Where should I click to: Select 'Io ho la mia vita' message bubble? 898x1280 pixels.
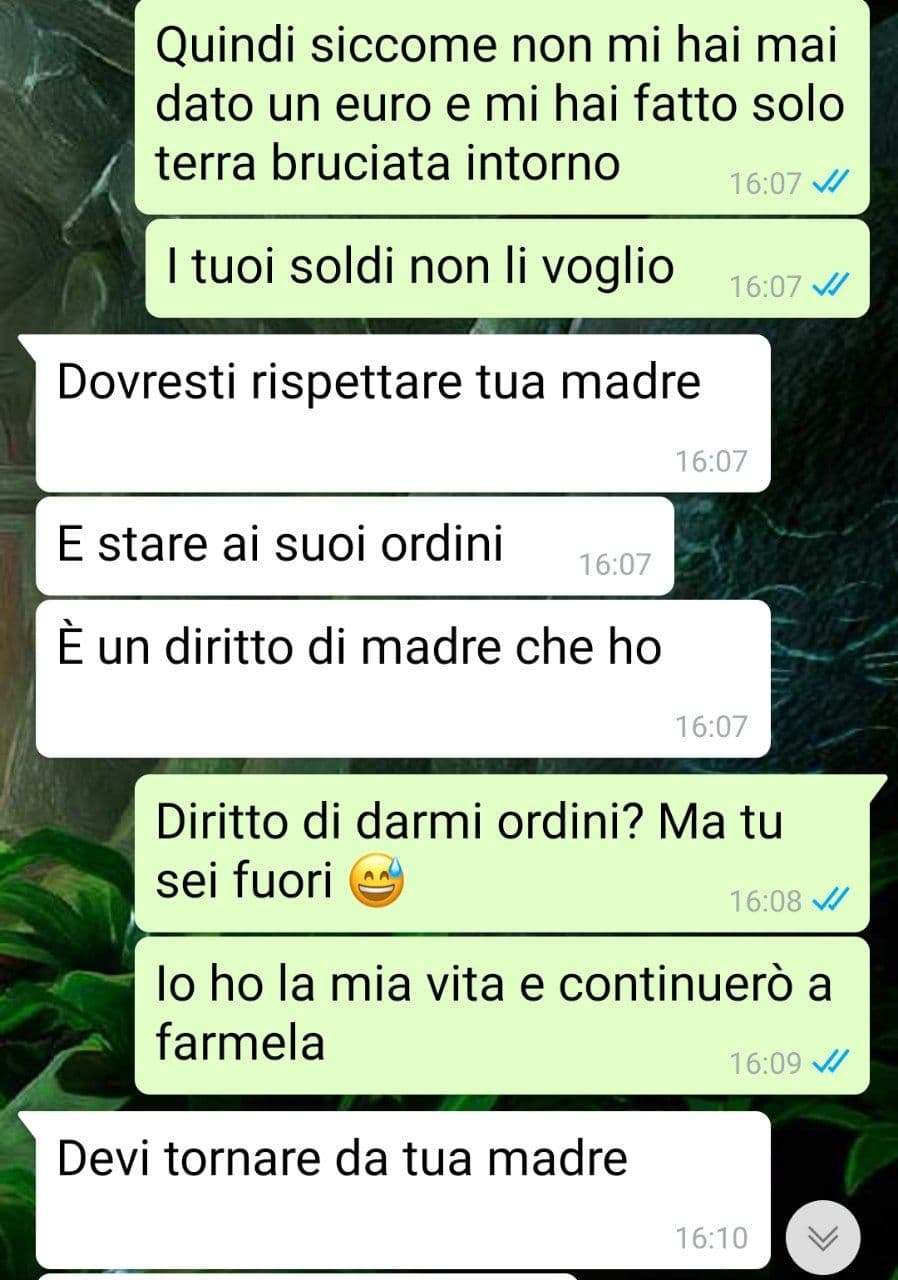(x=502, y=1015)
